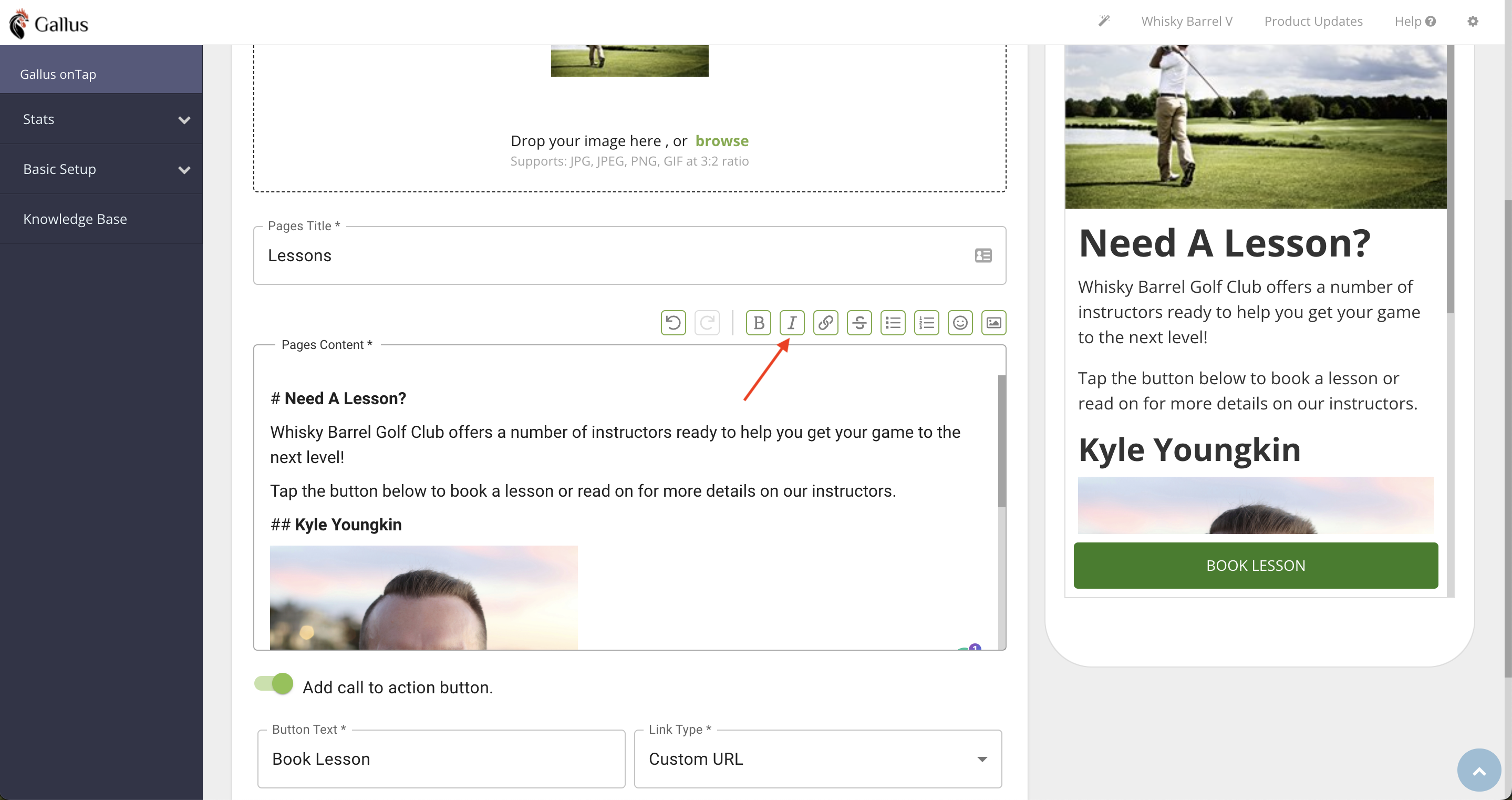The height and width of the screenshot is (800, 1512).
Task: Toggle italic formatting in the editor
Action: 792,322
